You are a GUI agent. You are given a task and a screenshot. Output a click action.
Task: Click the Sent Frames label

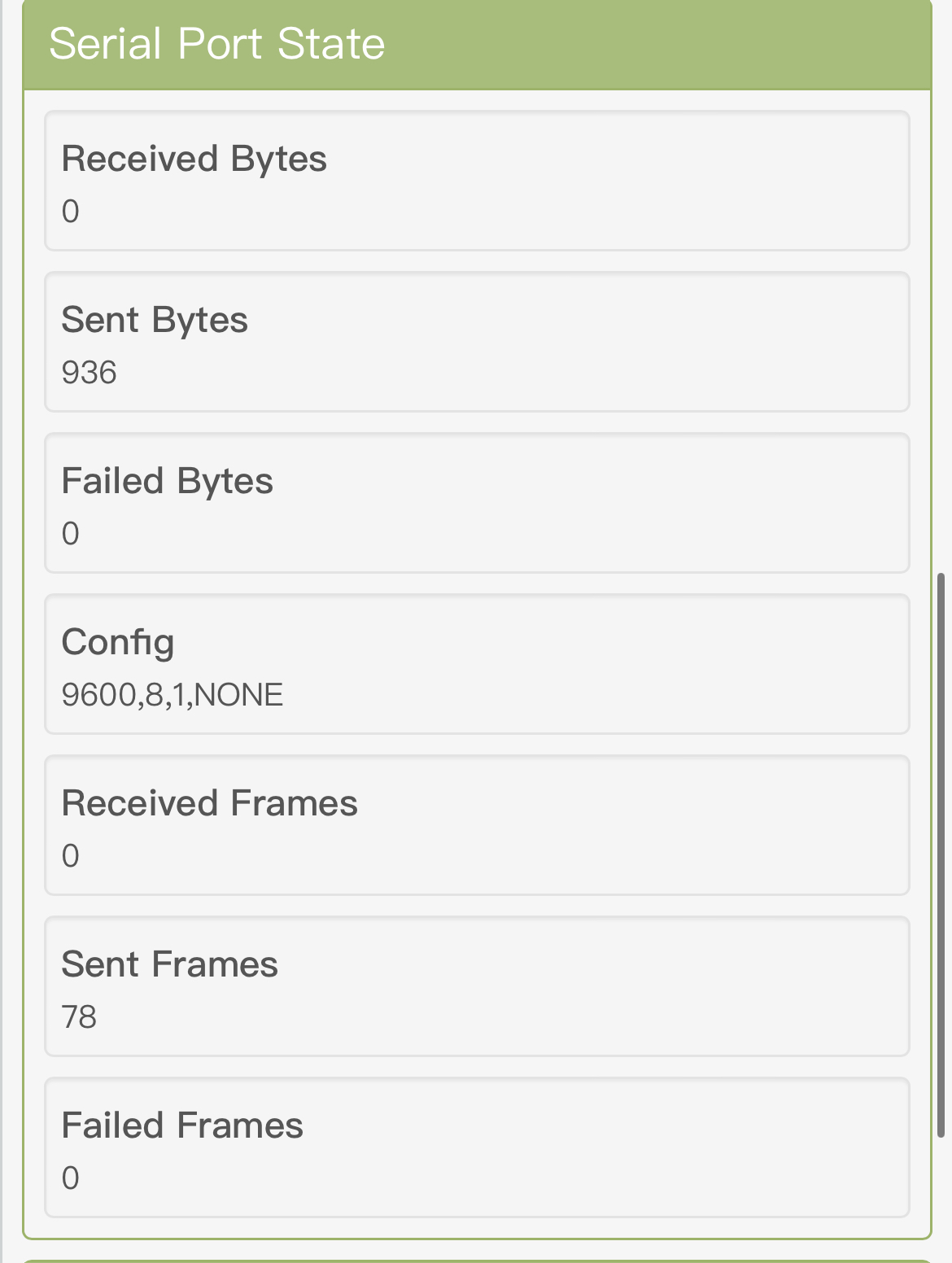(170, 964)
